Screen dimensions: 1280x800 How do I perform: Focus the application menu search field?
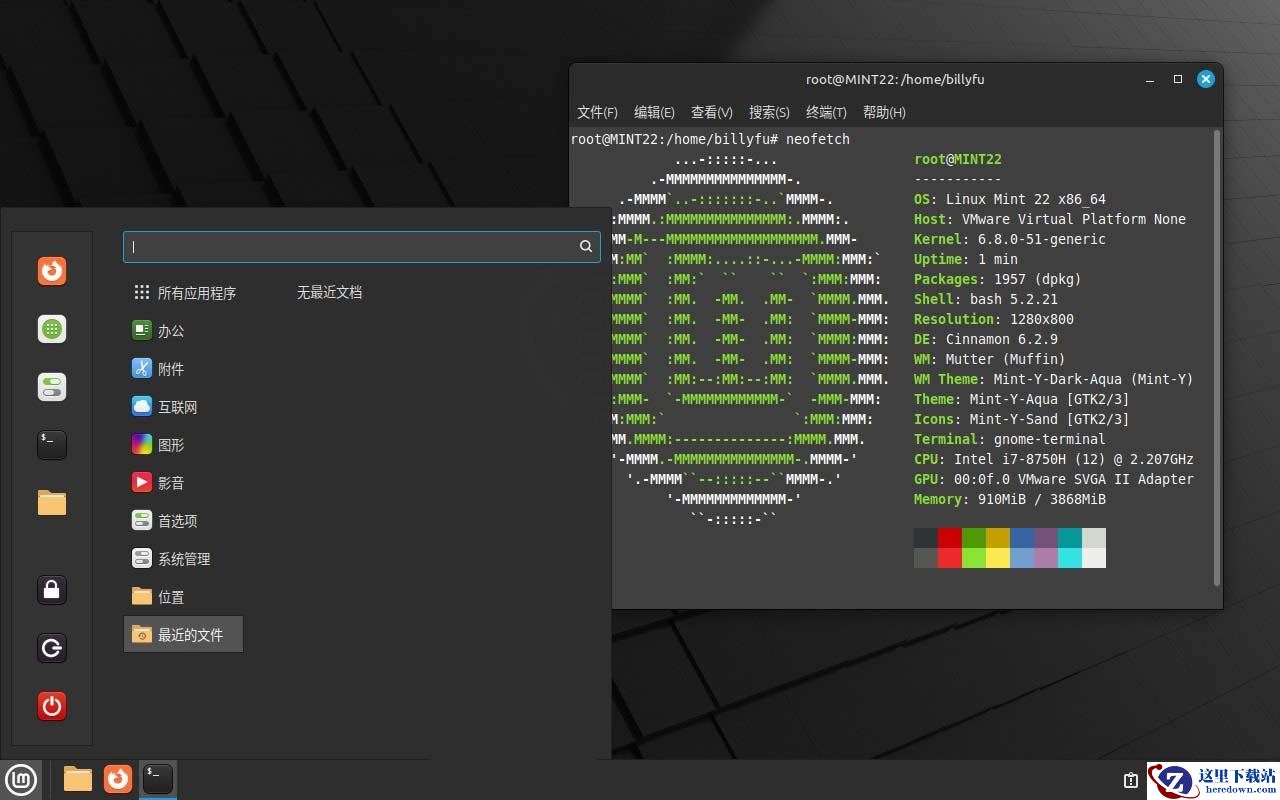coord(362,247)
